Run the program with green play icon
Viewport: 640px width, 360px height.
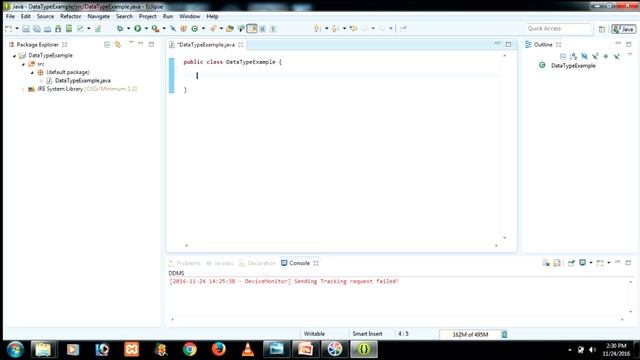point(138,29)
